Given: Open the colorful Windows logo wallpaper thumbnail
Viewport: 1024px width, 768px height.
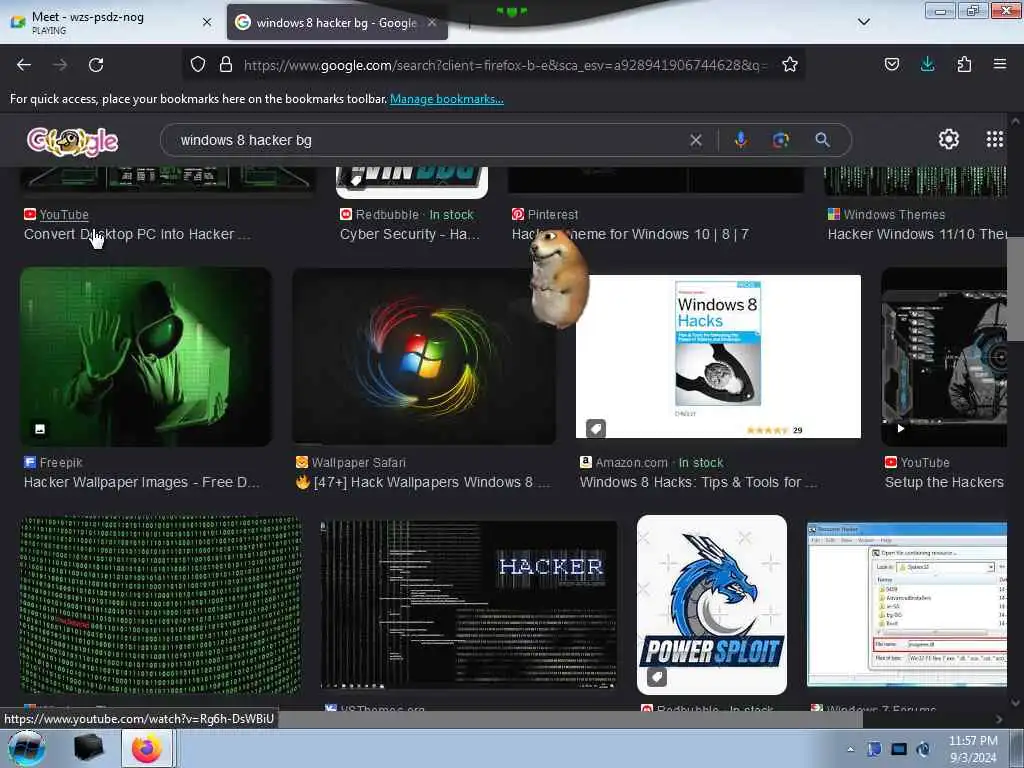Looking at the screenshot, I should click(x=424, y=357).
